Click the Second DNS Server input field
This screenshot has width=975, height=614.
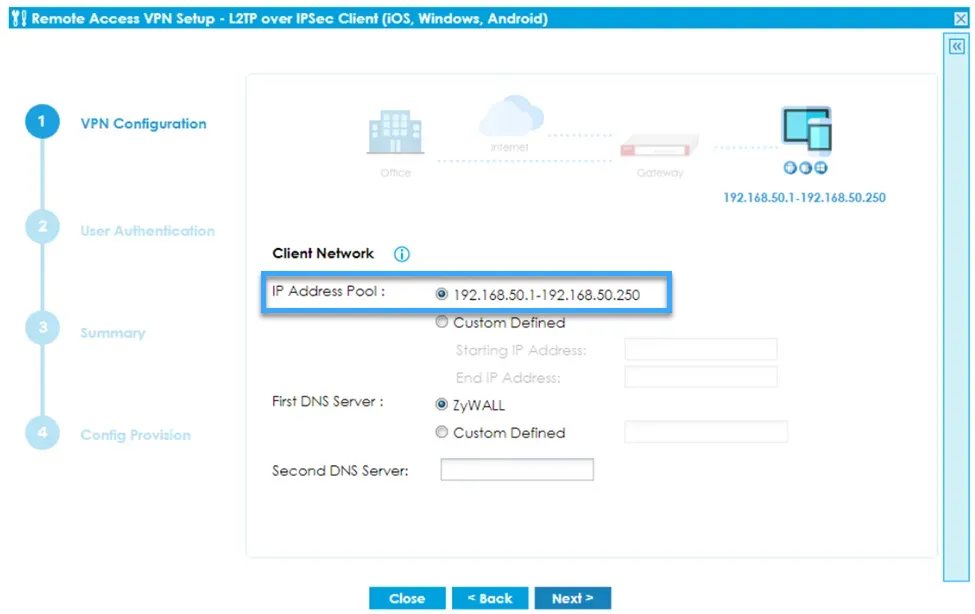[517, 469]
